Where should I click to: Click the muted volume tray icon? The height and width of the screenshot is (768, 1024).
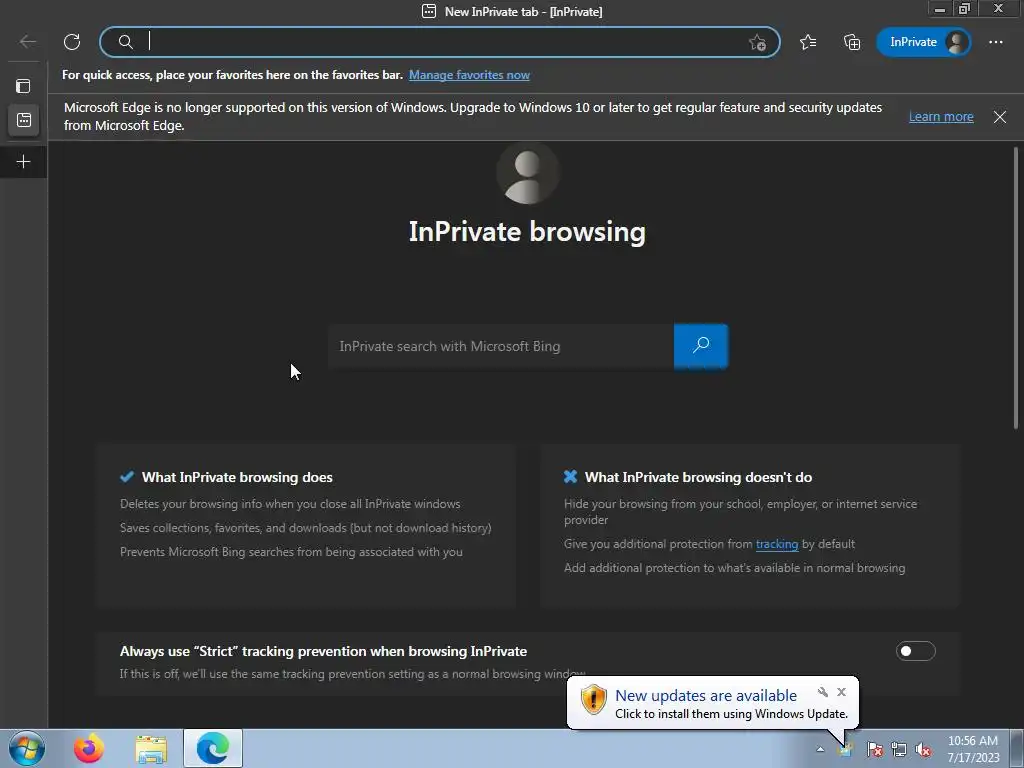[923, 749]
